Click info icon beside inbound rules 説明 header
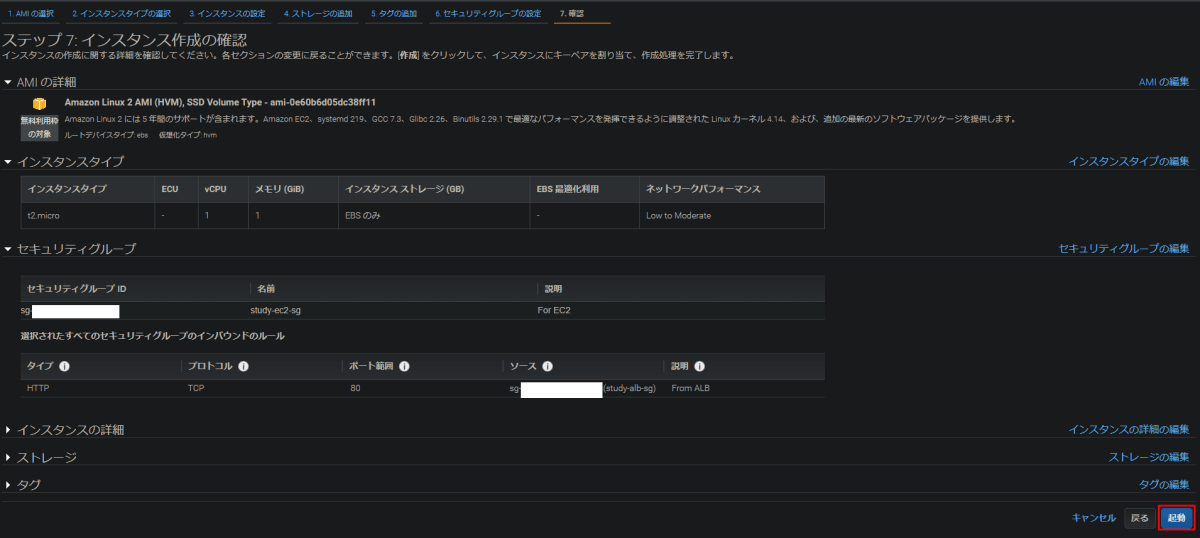Image resolution: width=1200 pixels, height=538 pixels. tap(699, 366)
